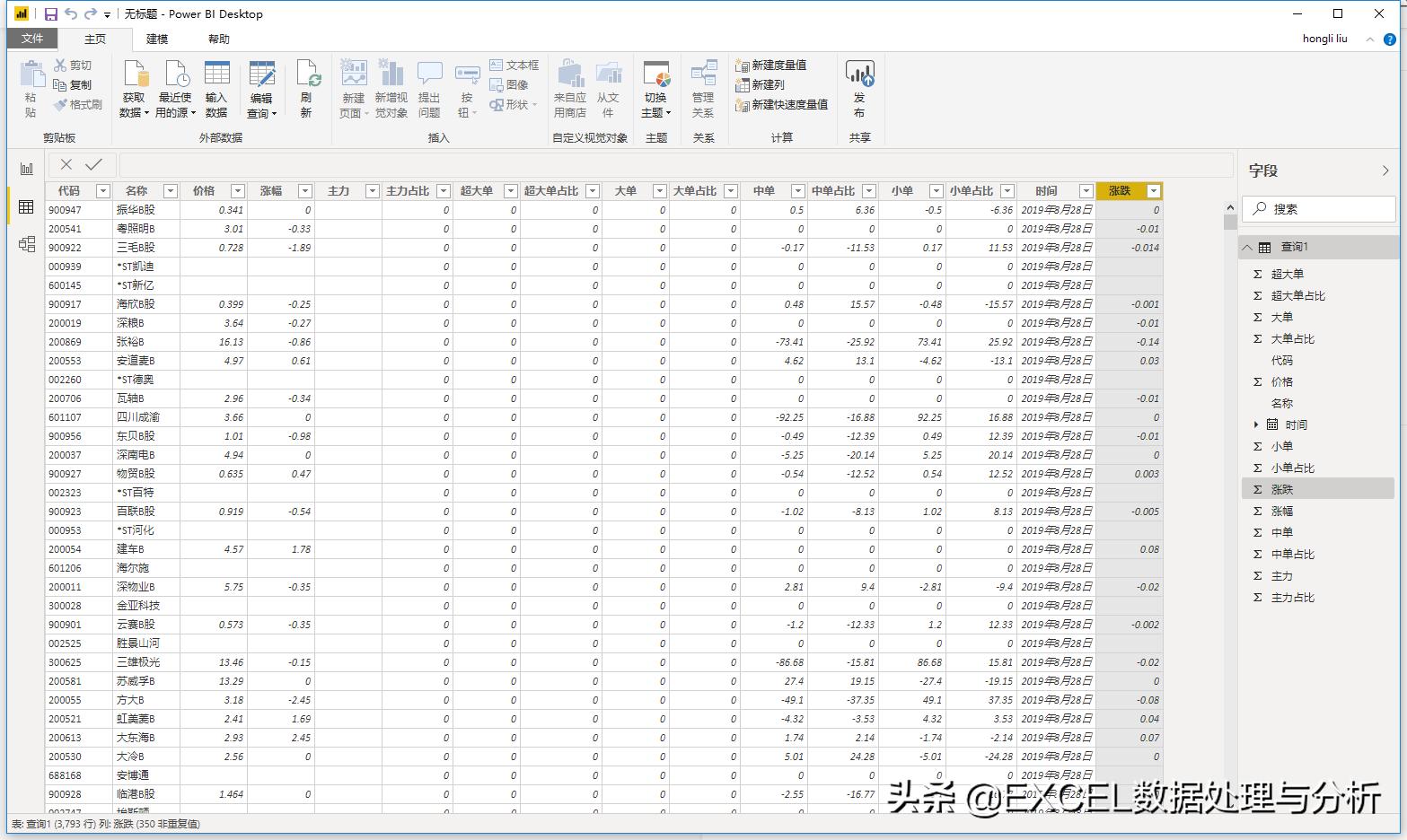This screenshot has width=1407, height=840.
Task: Click the 刷新 refresh icon
Action: (306, 87)
